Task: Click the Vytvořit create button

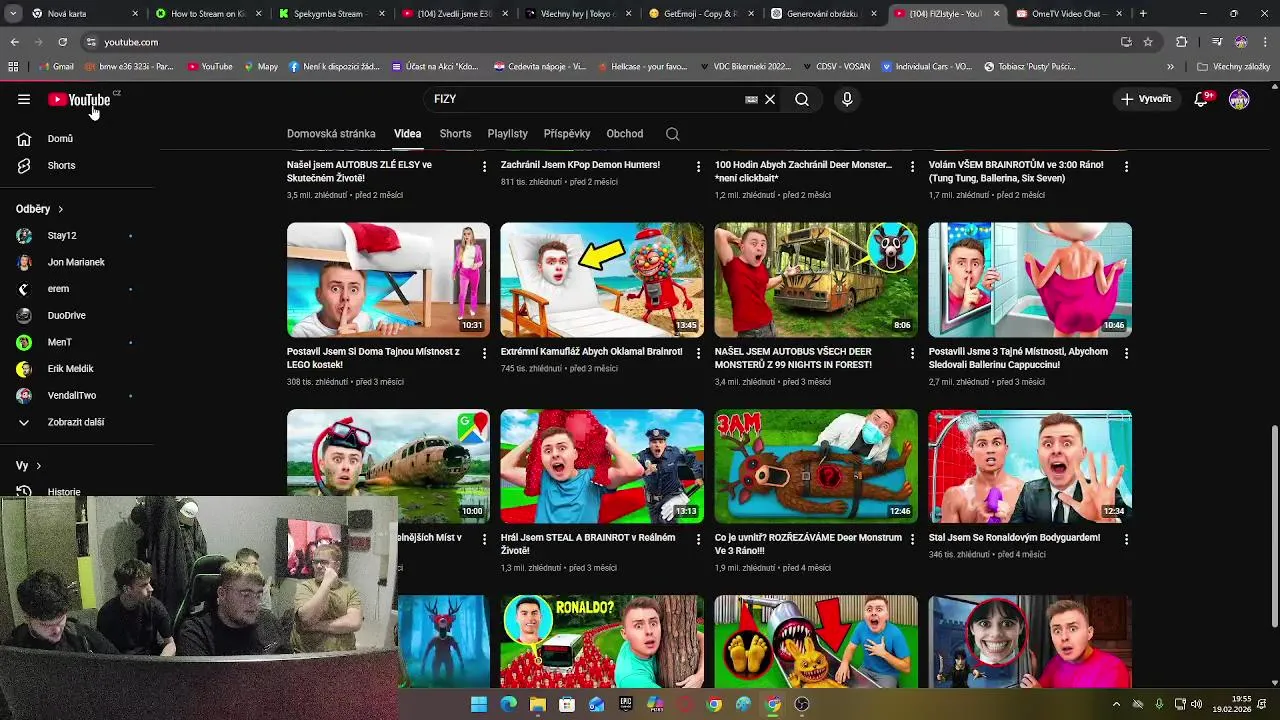Action: pyautogui.click(x=1146, y=99)
